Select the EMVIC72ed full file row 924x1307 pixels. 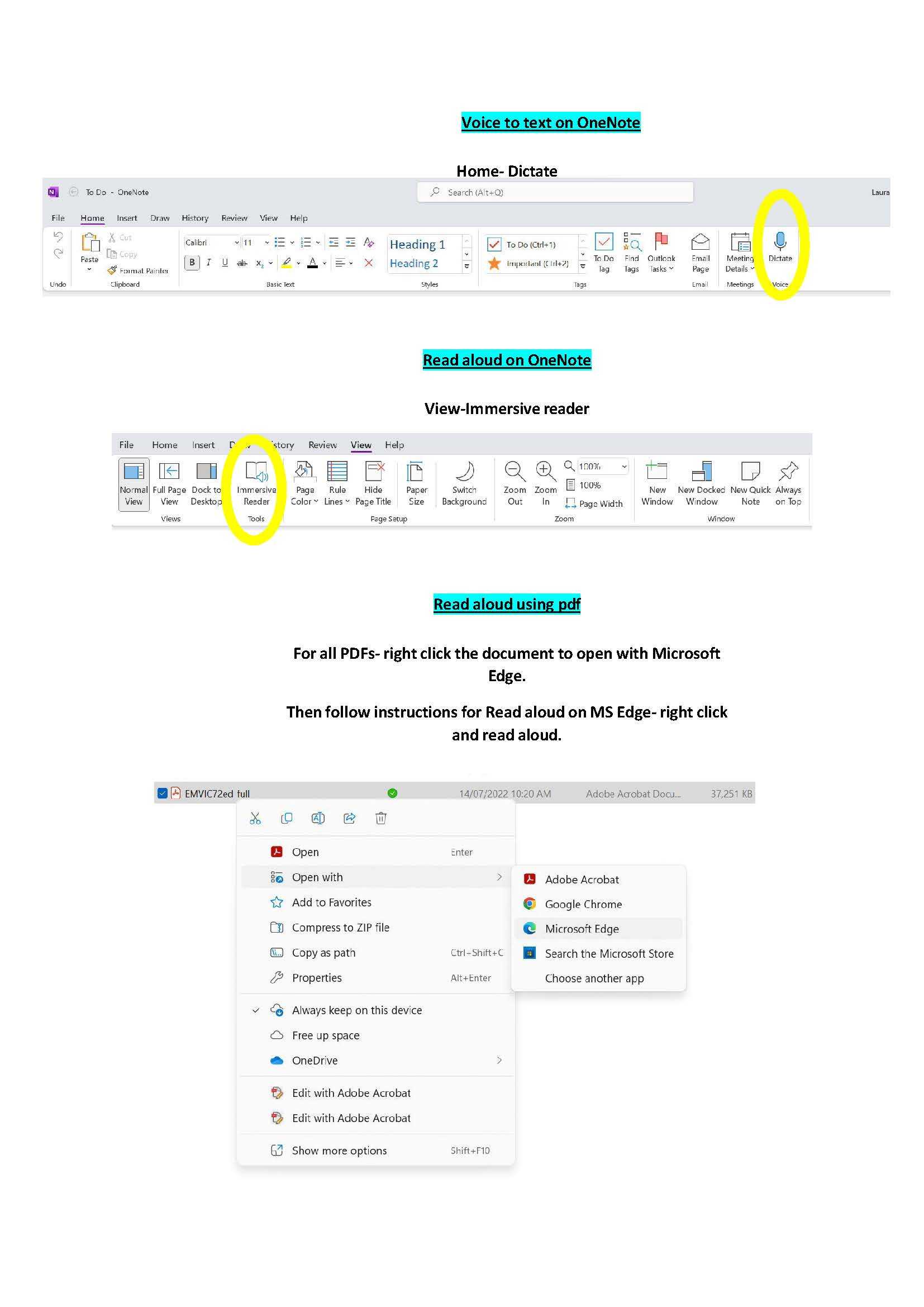point(454,793)
